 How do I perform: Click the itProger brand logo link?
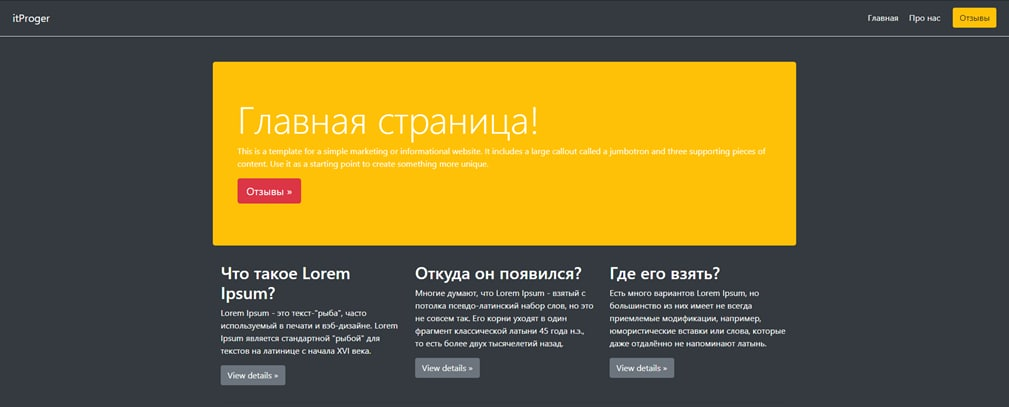coord(31,19)
